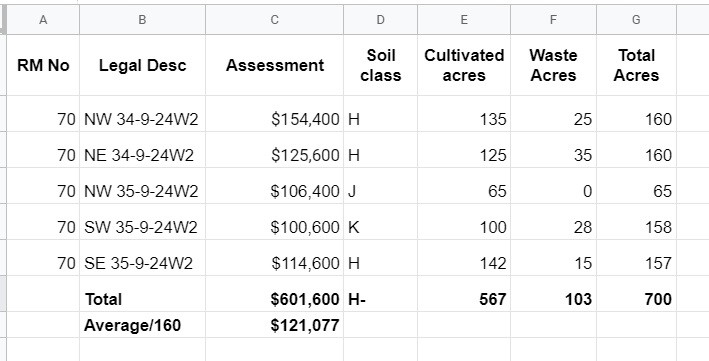Select column A header
Viewport: 709px width, 361px height.
click(x=43, y=20)
